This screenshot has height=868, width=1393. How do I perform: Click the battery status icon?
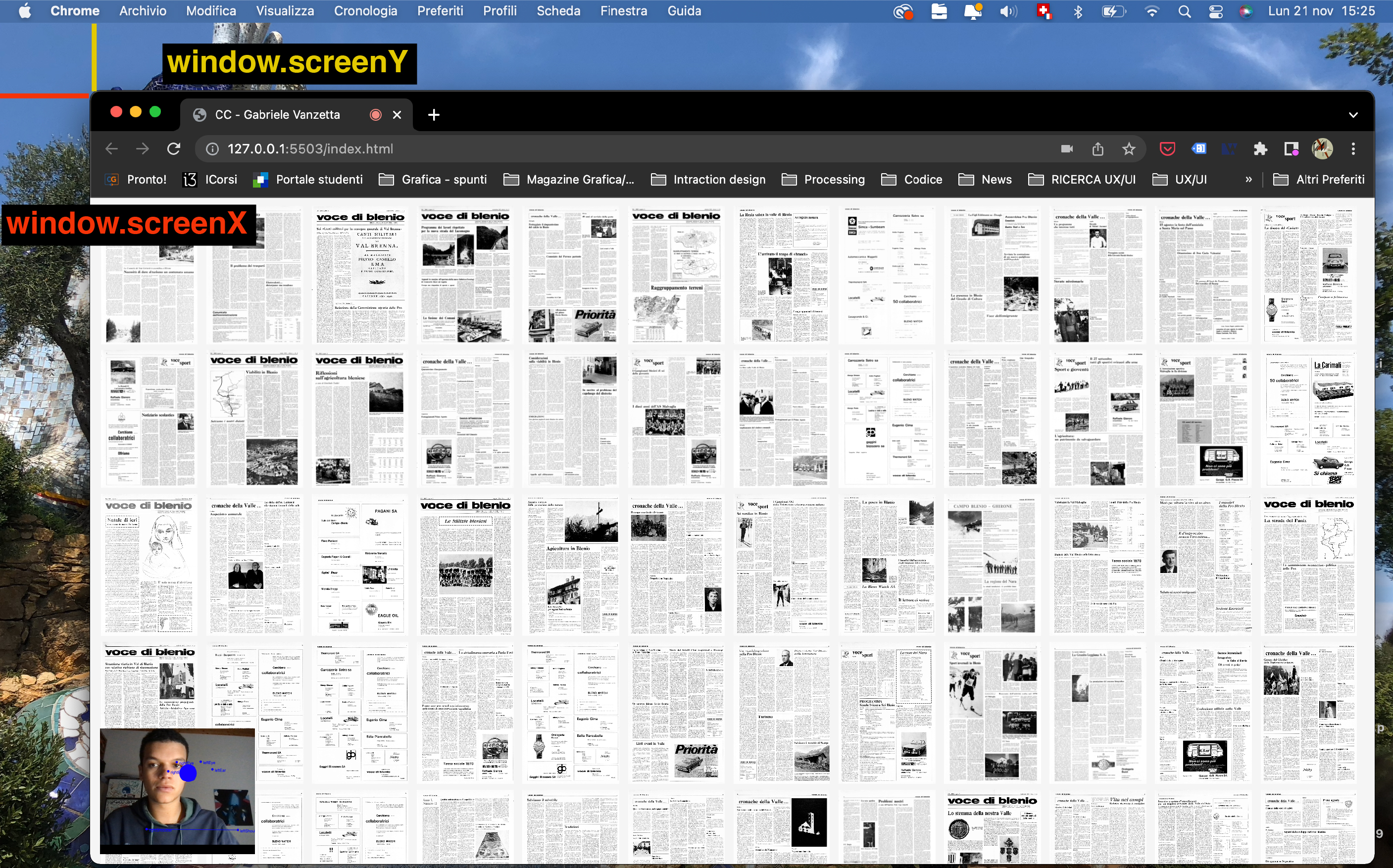[1113, 11]
